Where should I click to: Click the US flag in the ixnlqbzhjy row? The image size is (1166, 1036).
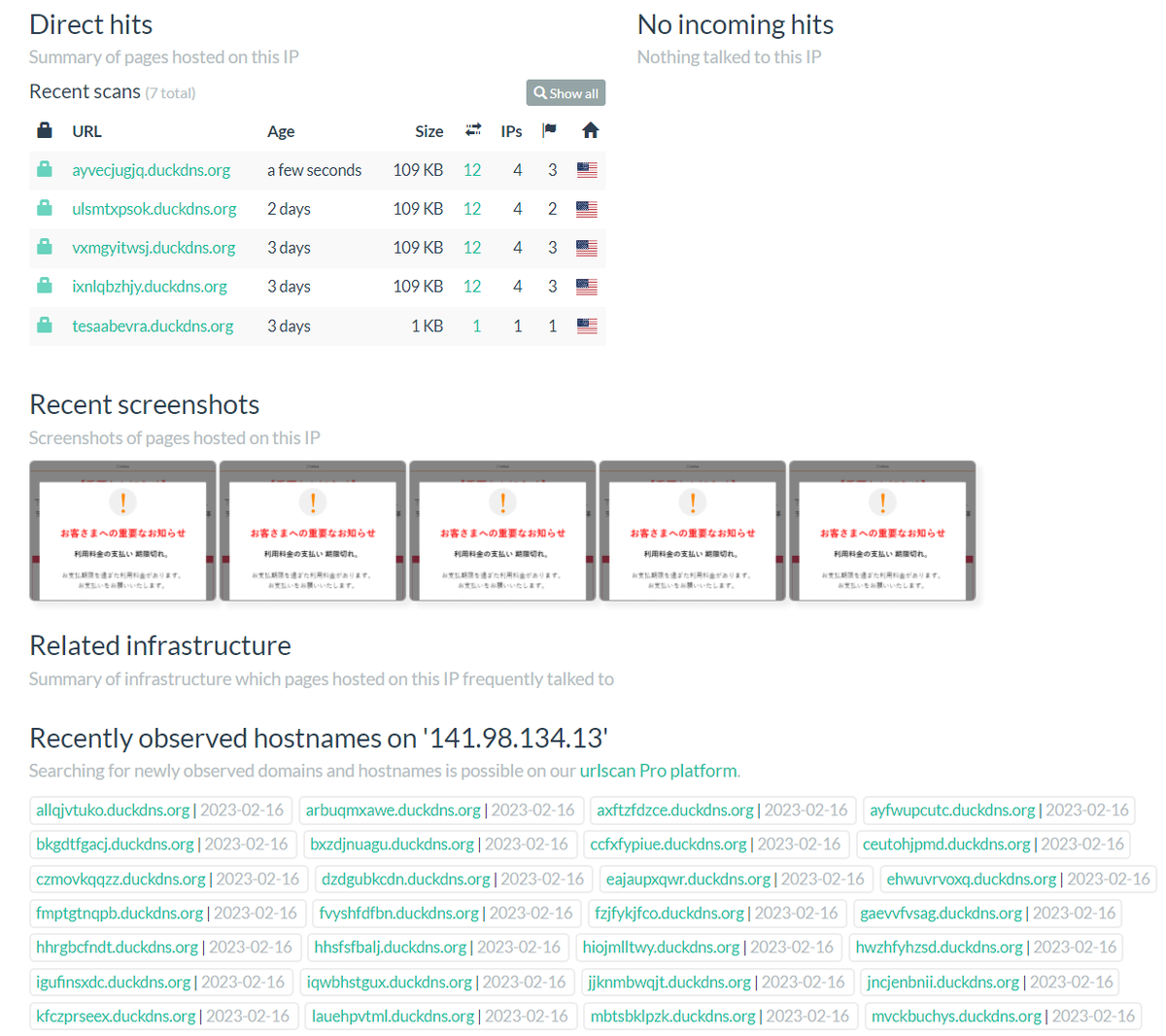[x=587, y=287]
